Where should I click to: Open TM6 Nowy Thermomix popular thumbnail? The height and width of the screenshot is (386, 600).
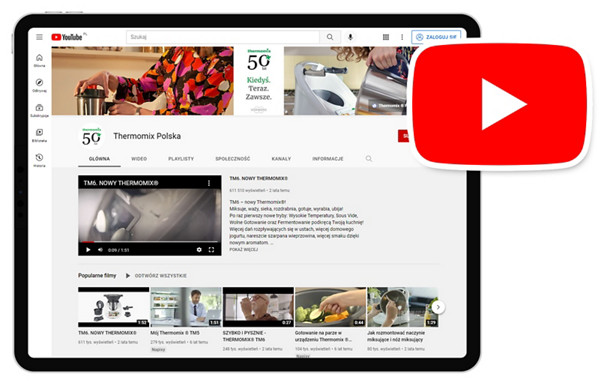pyautogui.click(x=113, y=307)
